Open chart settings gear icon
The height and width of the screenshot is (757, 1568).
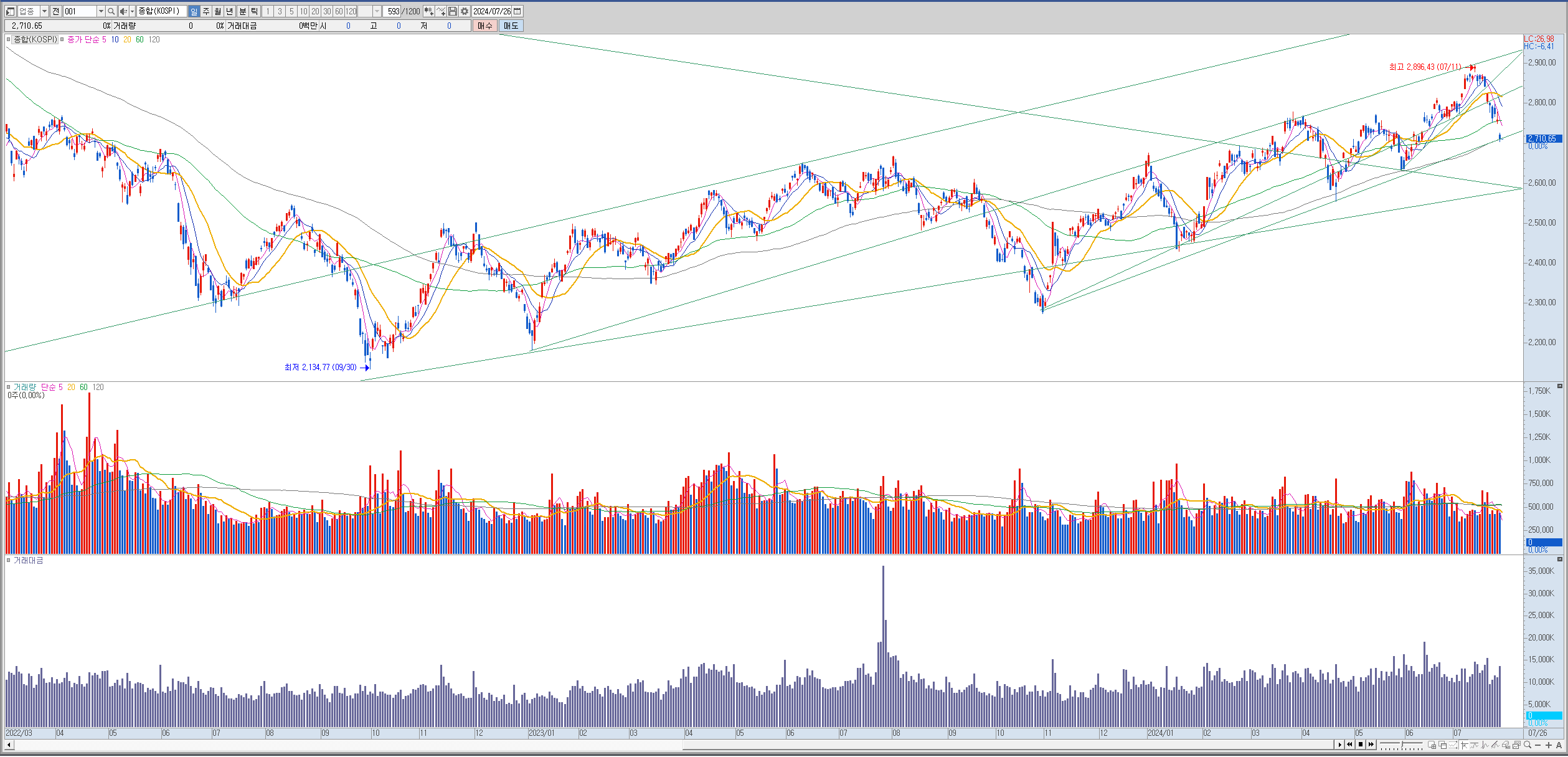point(465,11)
